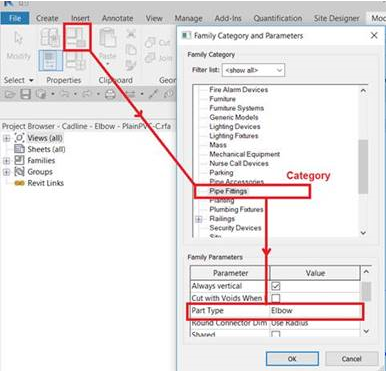The height and width of the screenshot is (371, 387).
Task: Select Lighting Fixtures category
Action: point(234,136)
